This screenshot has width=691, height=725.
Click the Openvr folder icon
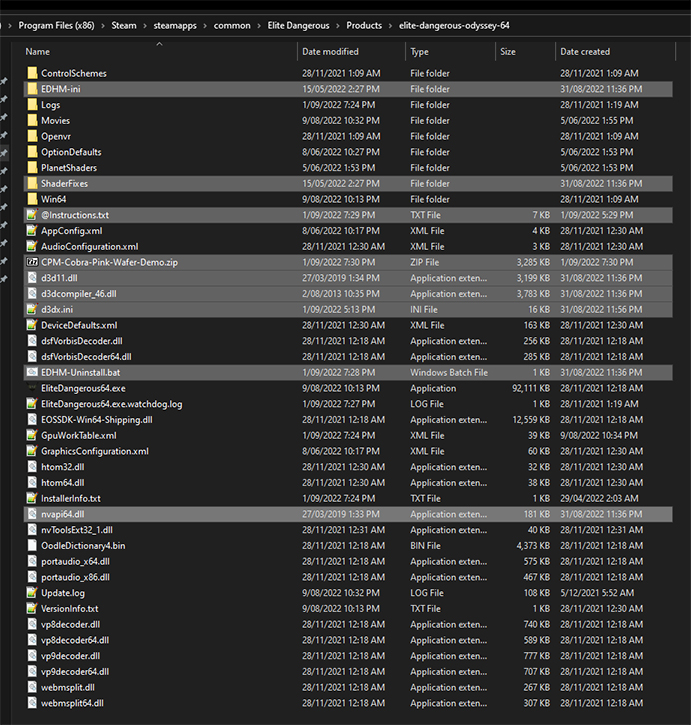pos(32,136)
